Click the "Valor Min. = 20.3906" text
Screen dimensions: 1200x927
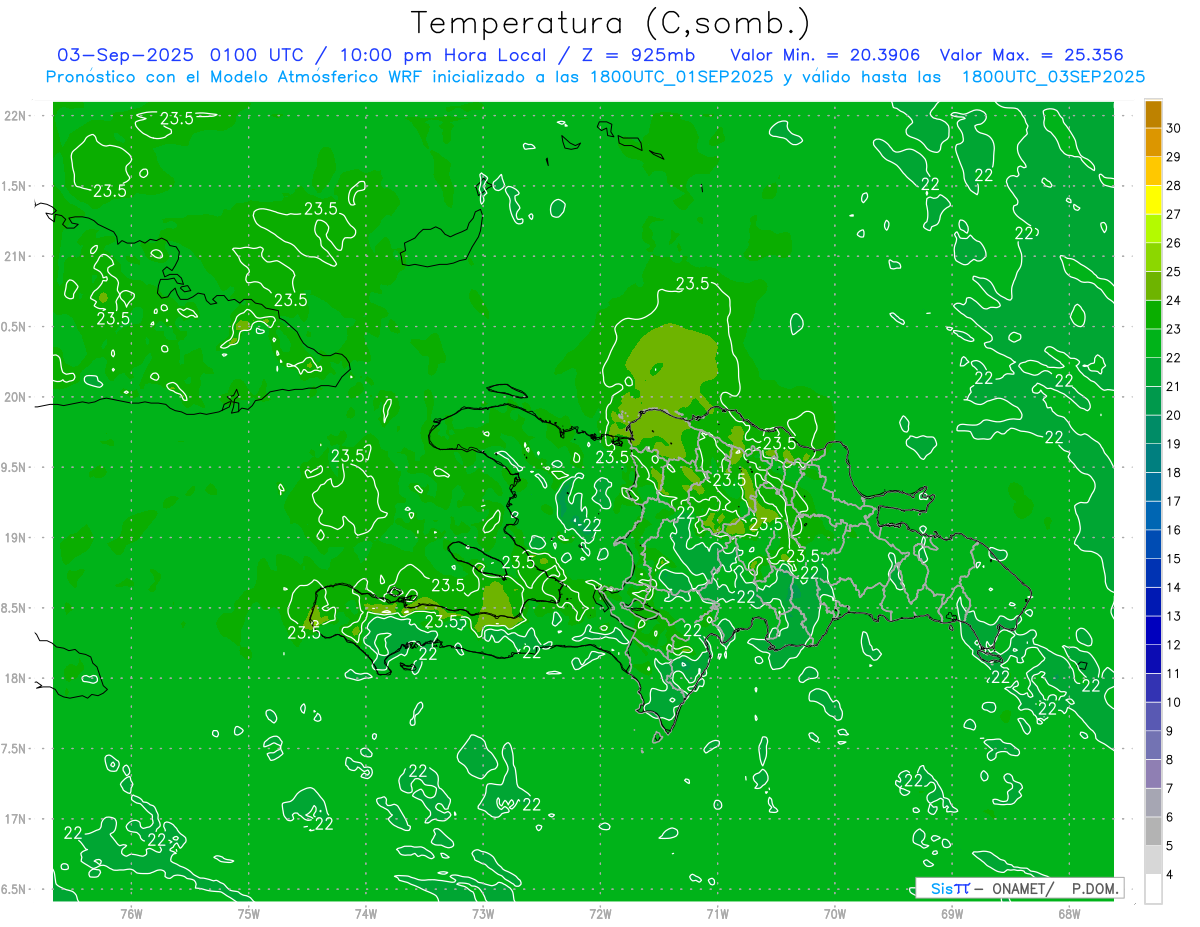pos(827,55)
